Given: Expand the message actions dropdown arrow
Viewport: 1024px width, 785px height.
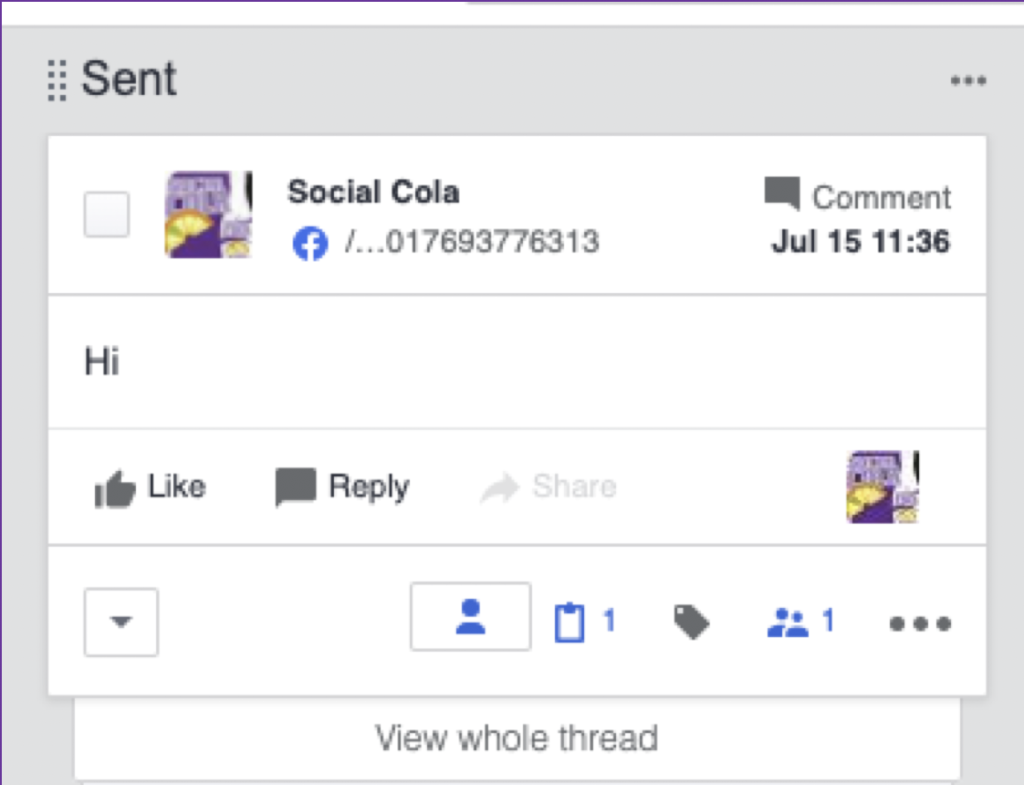Looking at the screenshot, I should (x=121, y=621).
